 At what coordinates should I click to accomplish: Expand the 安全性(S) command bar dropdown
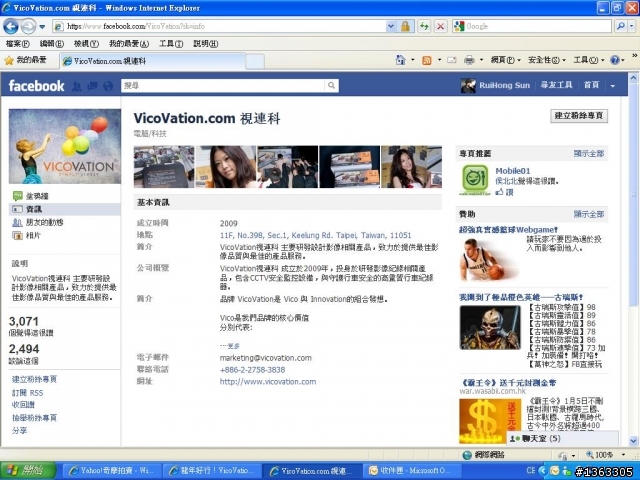[x=547, y=60]
